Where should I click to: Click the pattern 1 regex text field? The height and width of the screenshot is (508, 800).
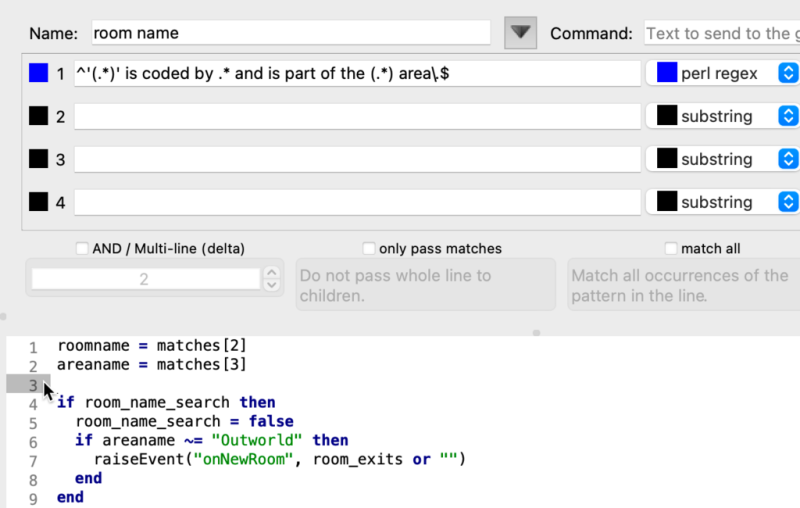356,74
